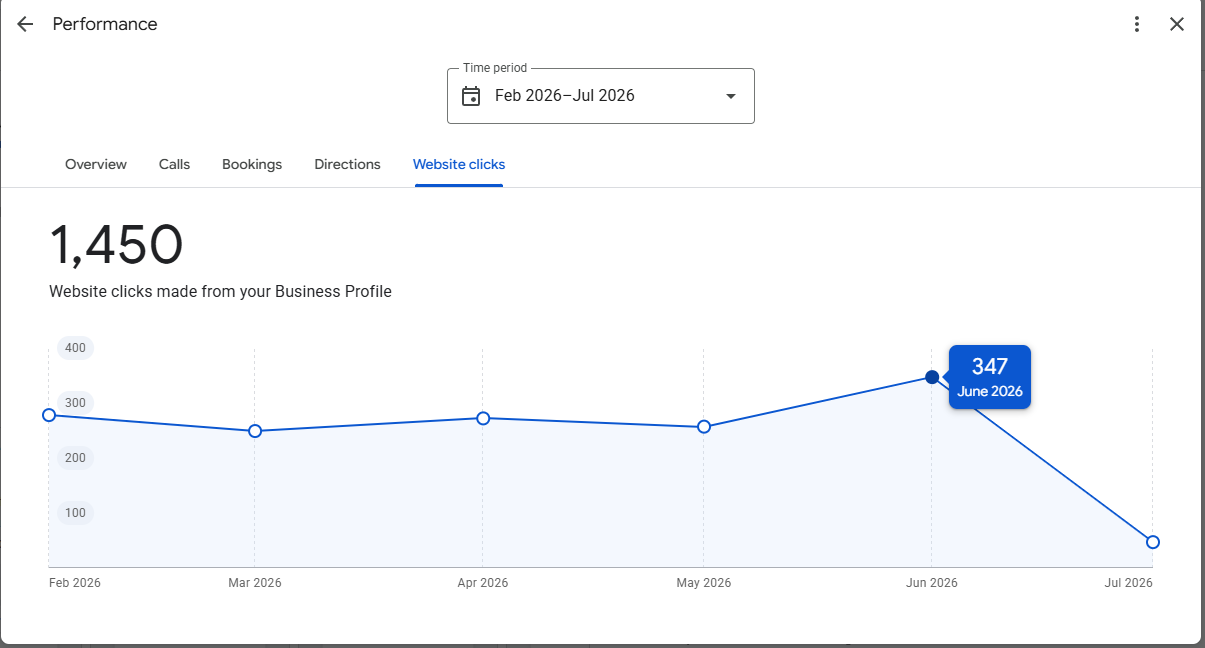Click the Jun 2026 axis label
1205x648 pixels.
tap(932, 583)
